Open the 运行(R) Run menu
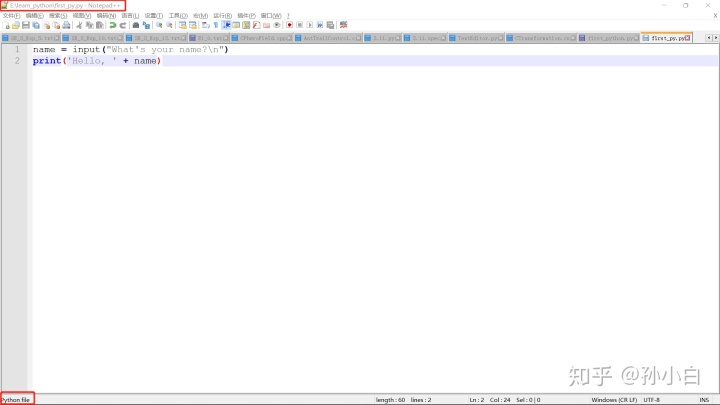 (223, 16)
